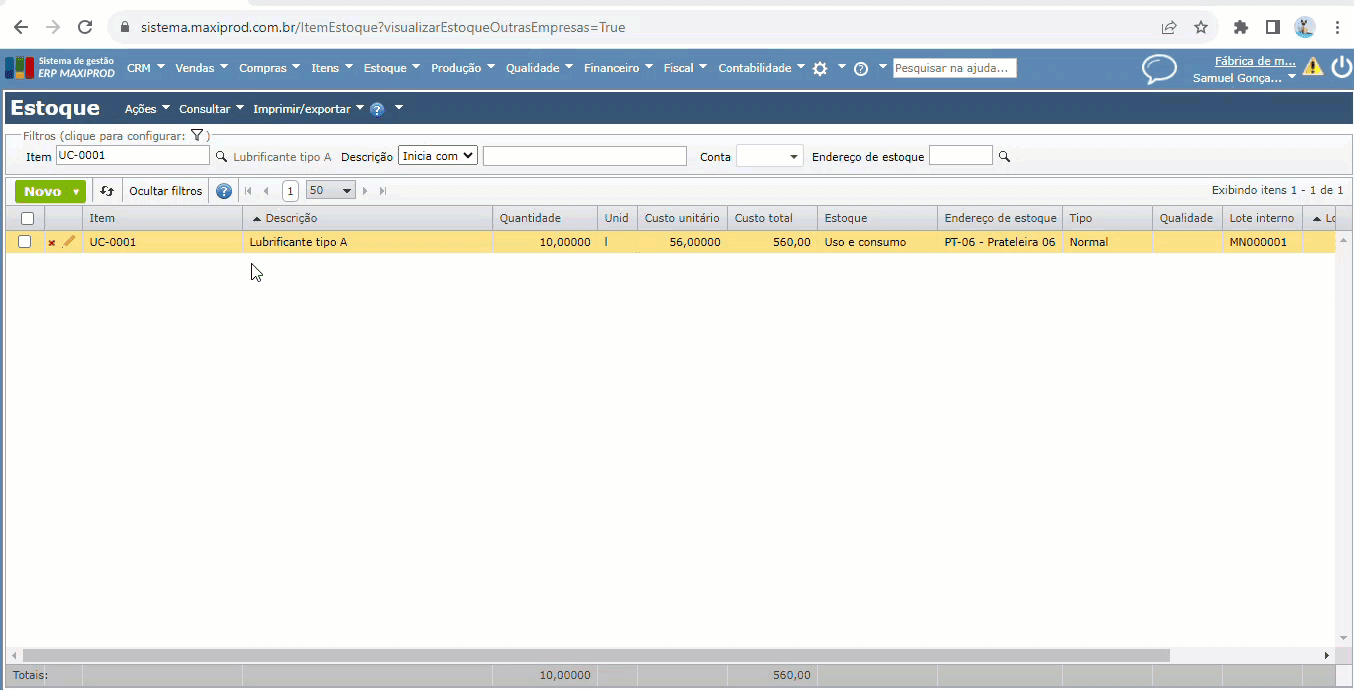Reload the browser page
Viewport: 1354px width, 690px height.
(85, 27)
